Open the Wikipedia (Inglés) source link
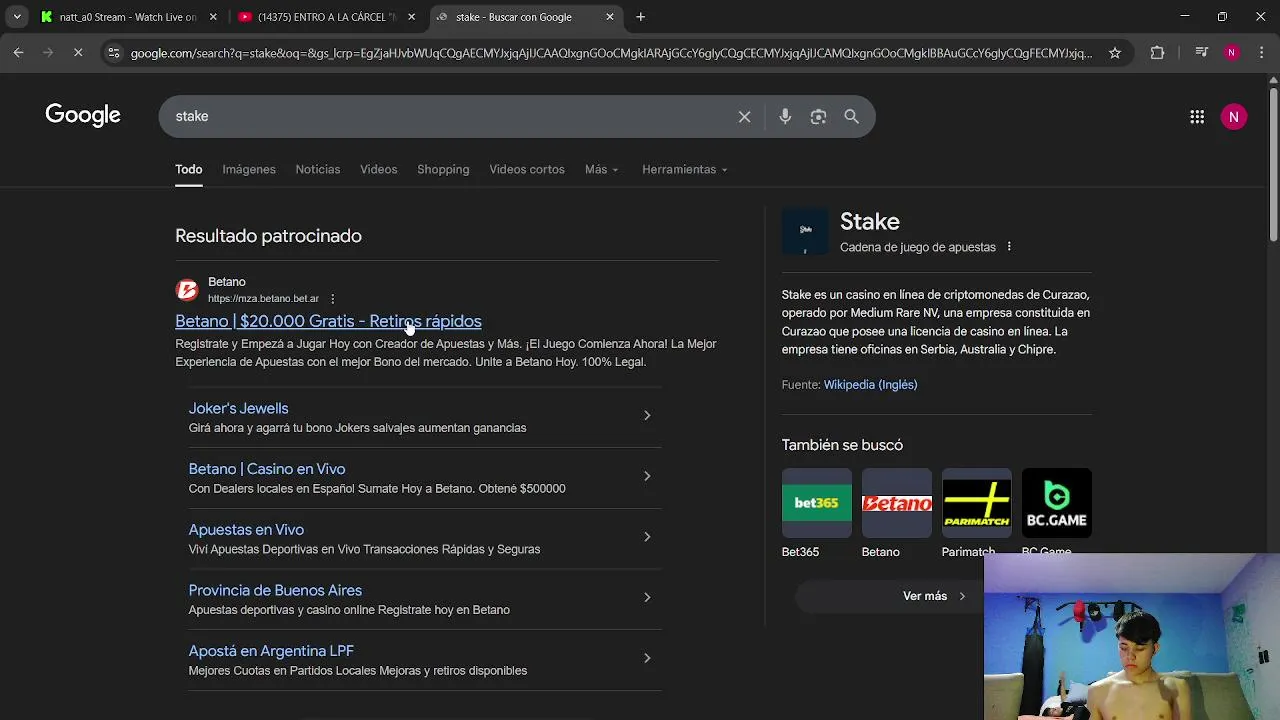Screen dimensions: 1280x720 (870, 385)
